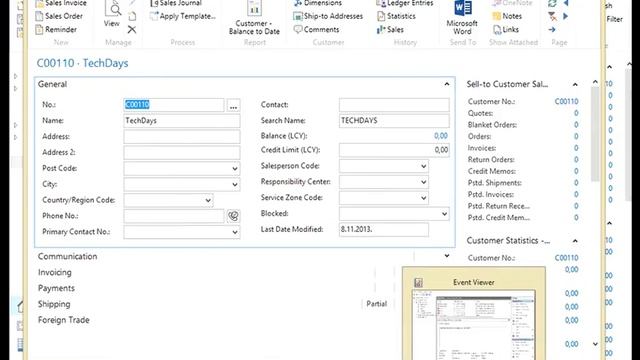Create a new Reminder
Image resolution: width=640 pixels, height=360 pixels.
coord(56,29)
